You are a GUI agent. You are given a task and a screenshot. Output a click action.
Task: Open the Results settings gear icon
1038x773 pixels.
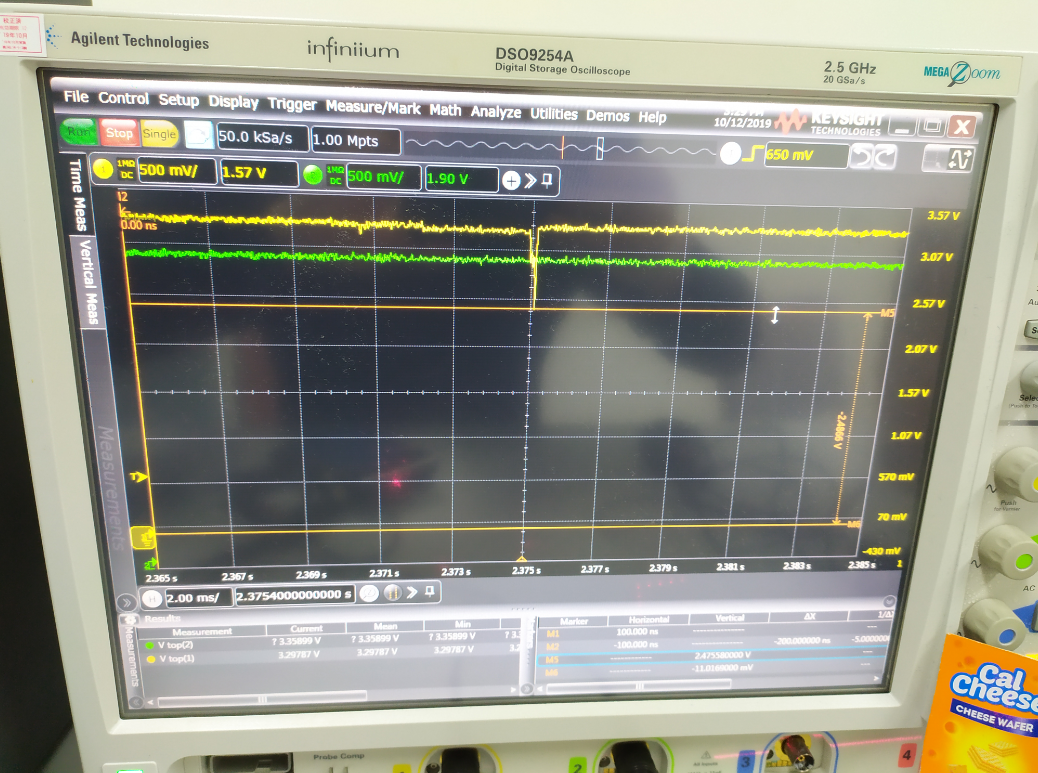[x=129, y=619]
